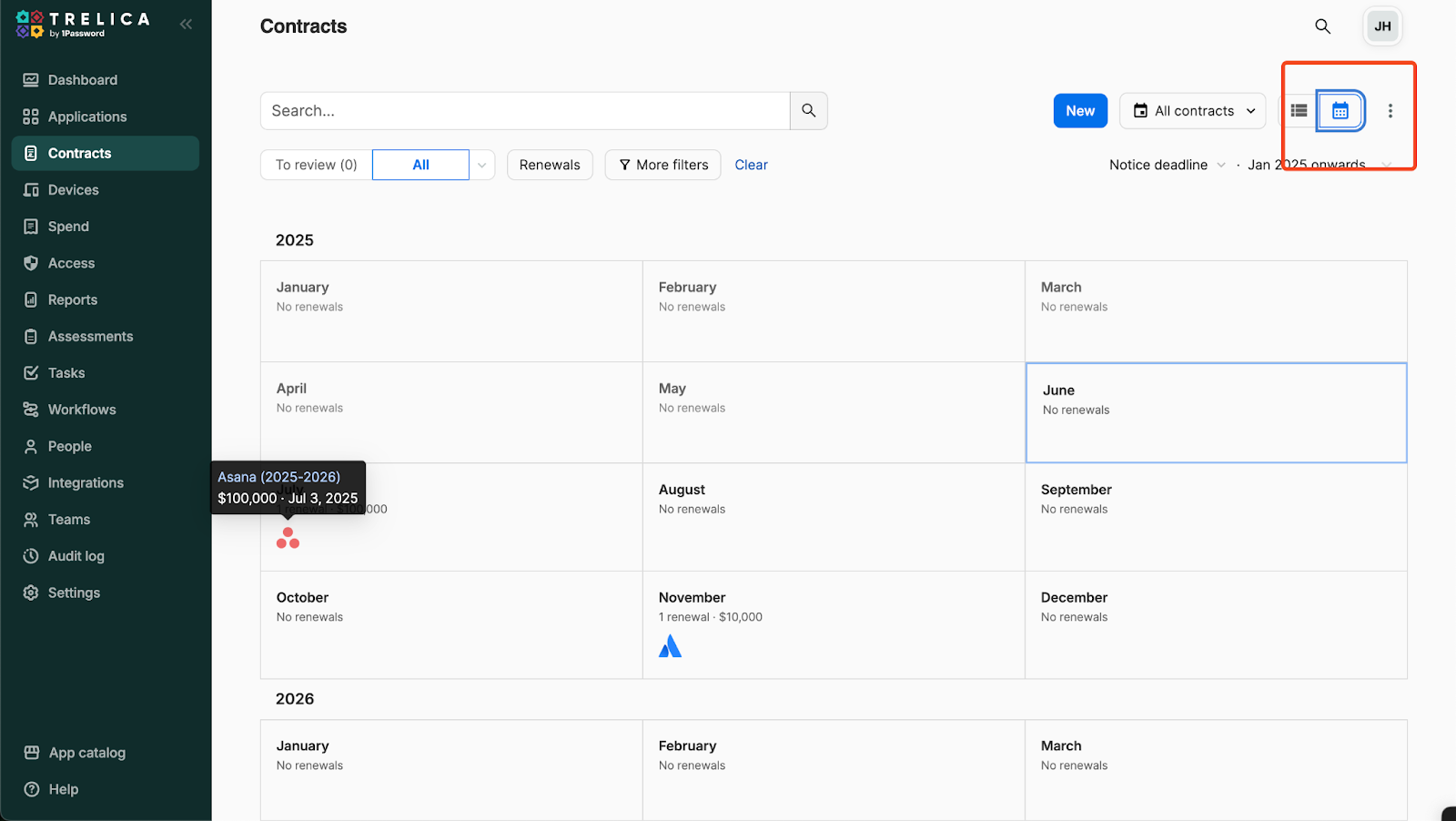The width and height of the screenshot is (1456, 821).
Task: Switch to calendar view icon
Action: click(x=1340, y=111)
